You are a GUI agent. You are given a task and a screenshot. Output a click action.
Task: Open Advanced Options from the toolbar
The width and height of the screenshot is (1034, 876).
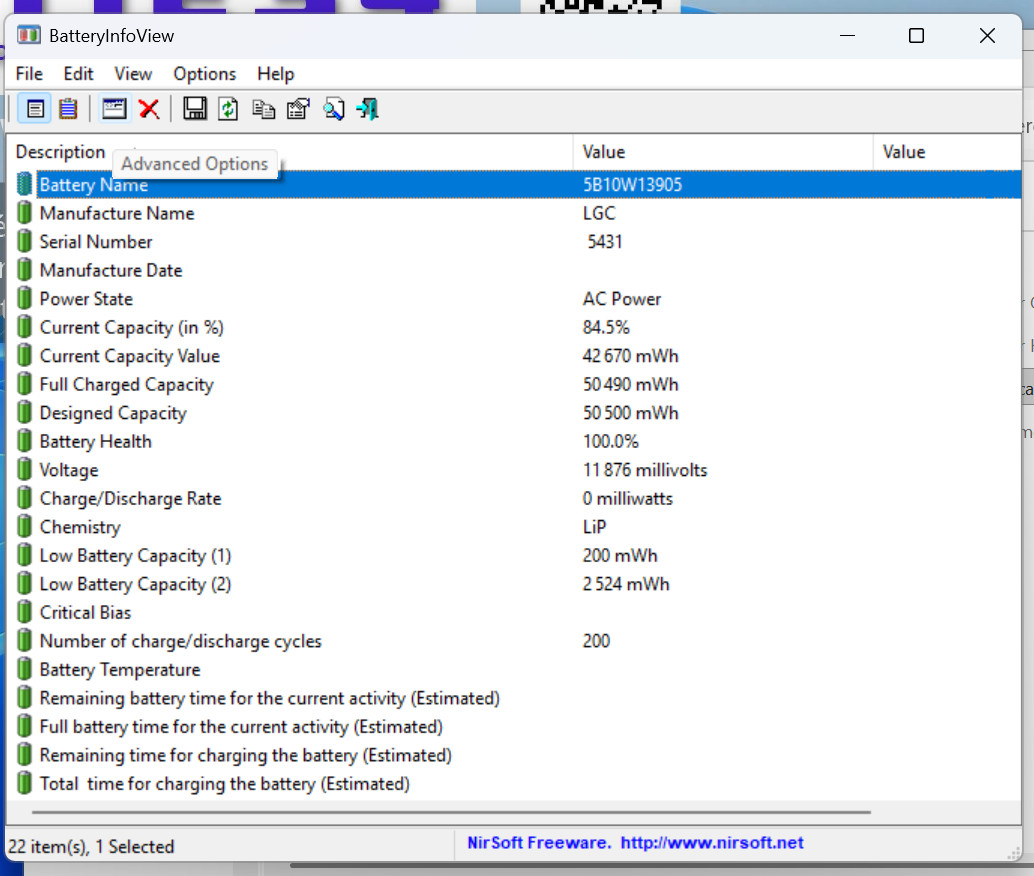pyautogui.click(x=115, y=109)
